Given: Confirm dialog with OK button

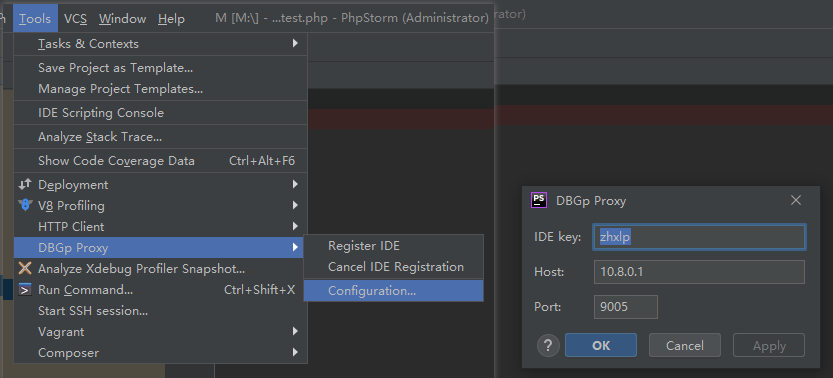Looking at the screenshot, I should click(601, 346).
